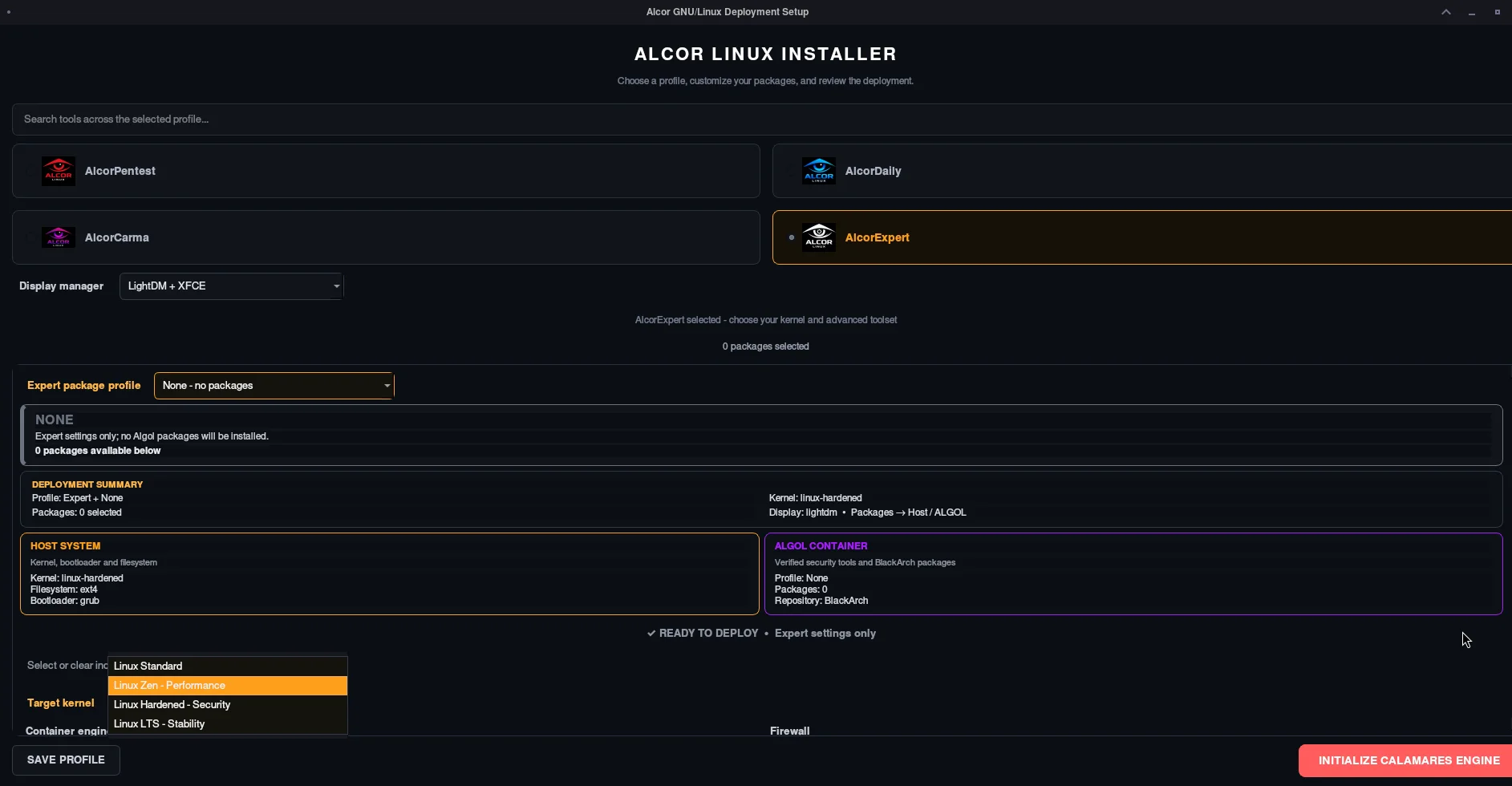Open the Display manager dropdown

(x=232, y=286)
